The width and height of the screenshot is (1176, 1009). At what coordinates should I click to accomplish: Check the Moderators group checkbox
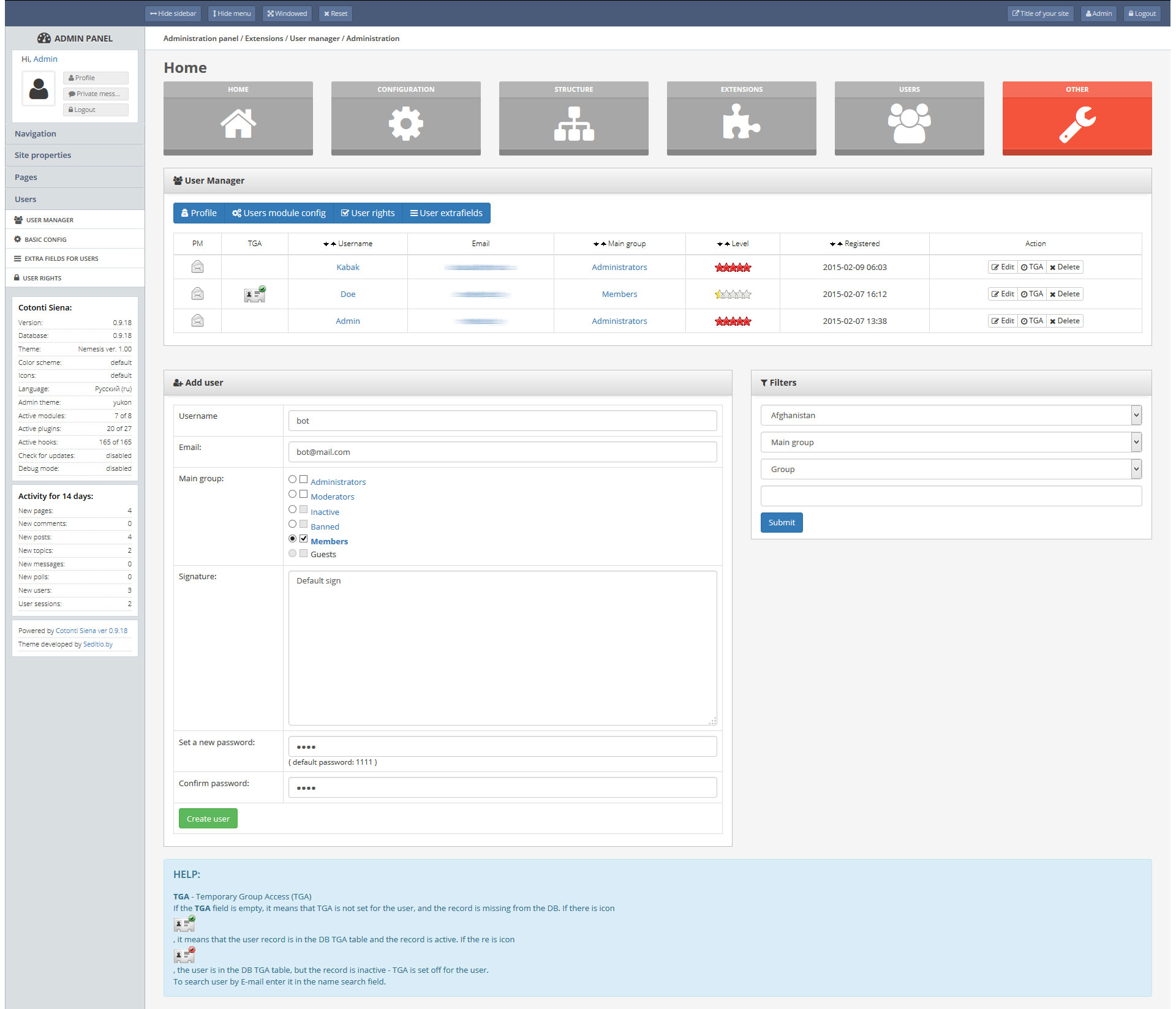[304, 494]
